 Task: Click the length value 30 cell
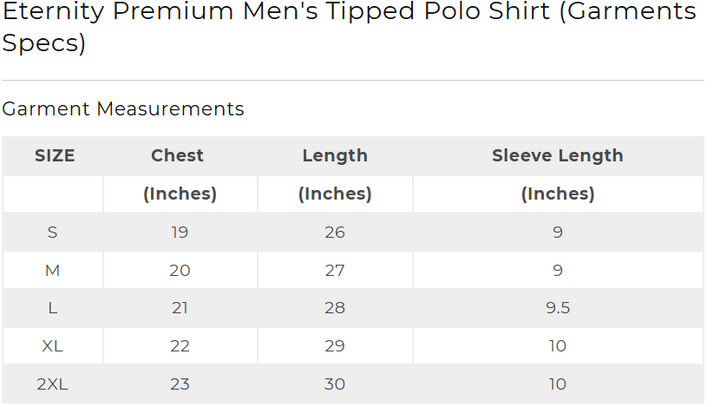335,384
